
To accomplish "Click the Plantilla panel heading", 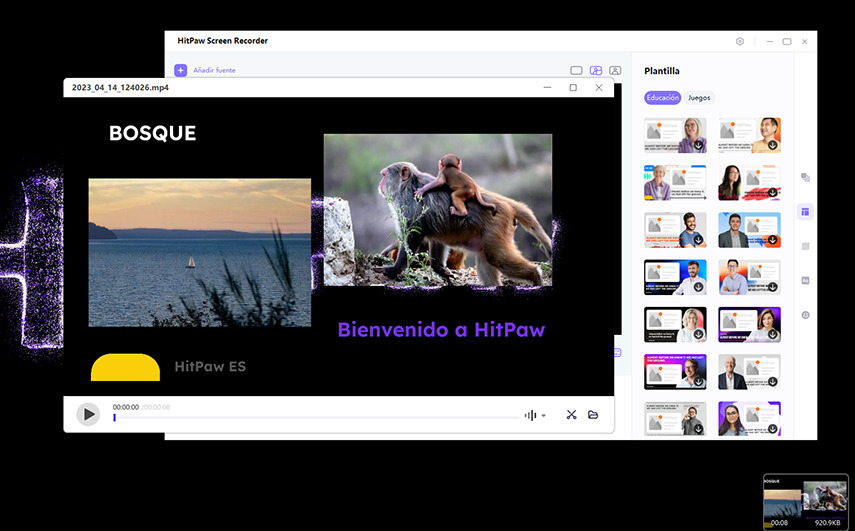I will click(x=661, y=71).
